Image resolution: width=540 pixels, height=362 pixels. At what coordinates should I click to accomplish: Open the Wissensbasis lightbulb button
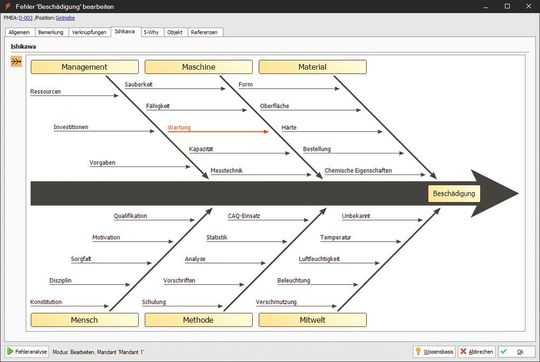pos(434,352)
